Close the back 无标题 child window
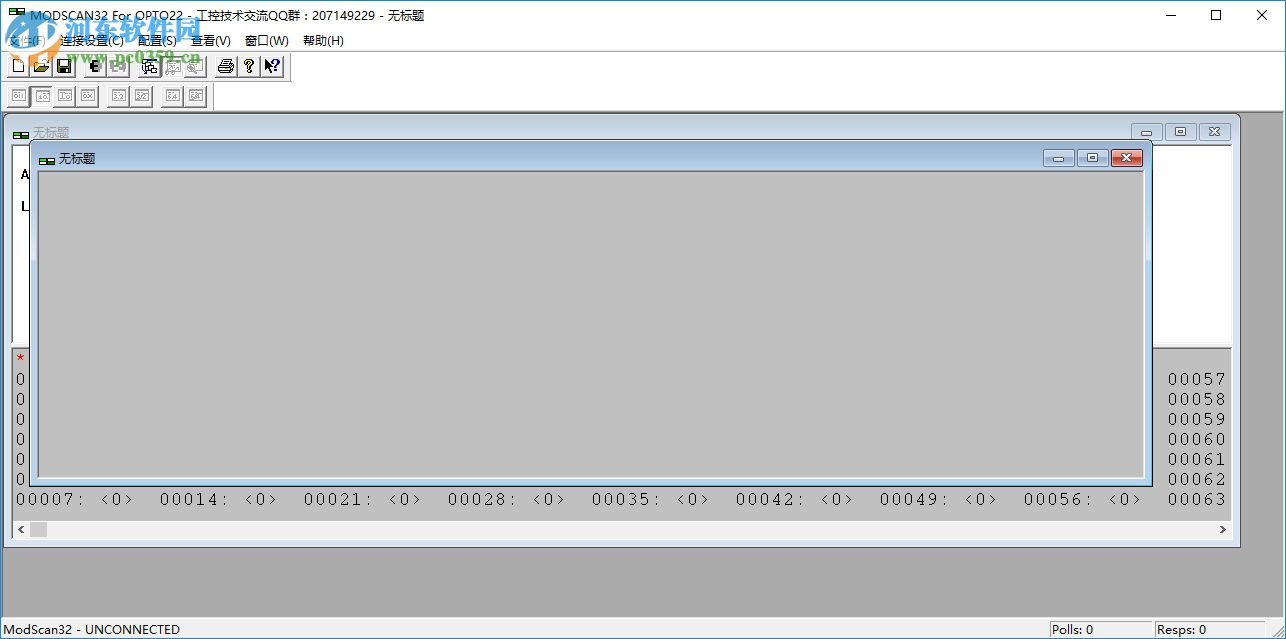Image resolution: width=1286 pixels, height=639 pixels. 1215,132
